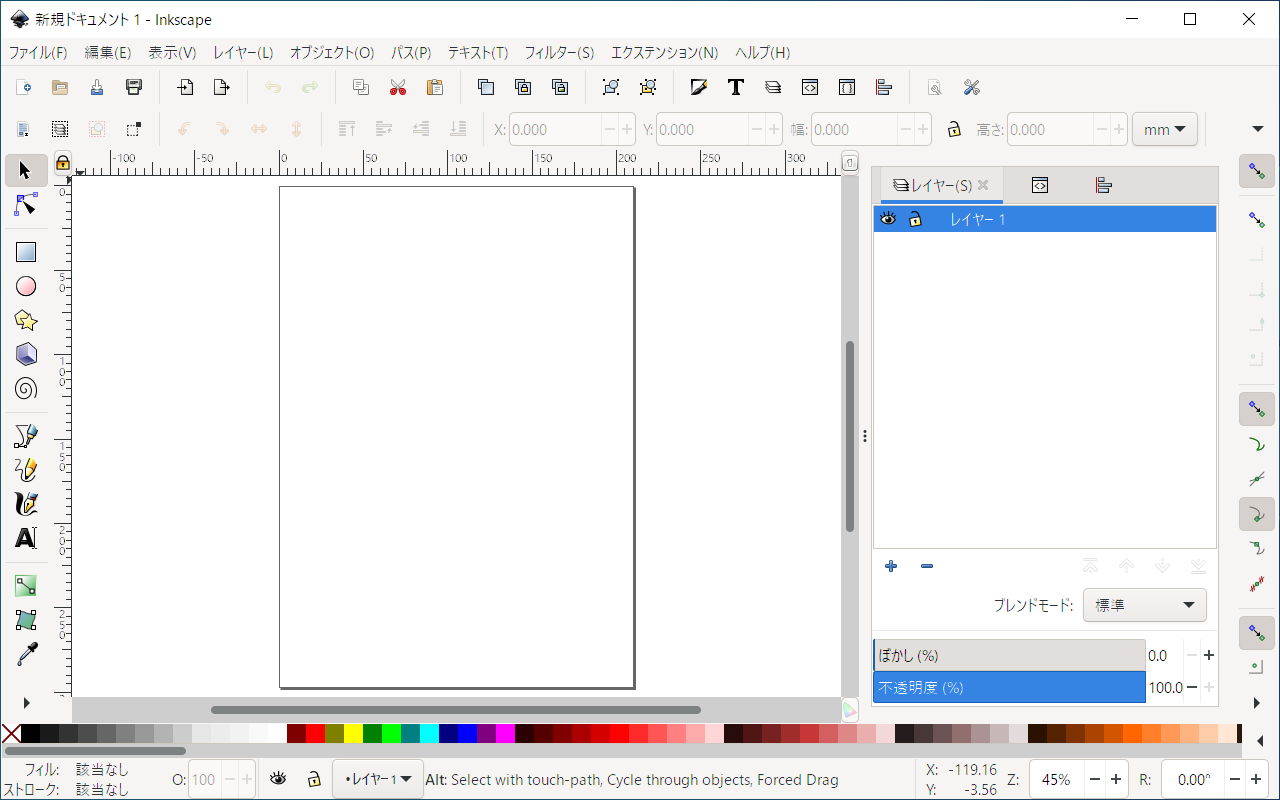Open the フィルター(S) menu

(x=559, y=52)
